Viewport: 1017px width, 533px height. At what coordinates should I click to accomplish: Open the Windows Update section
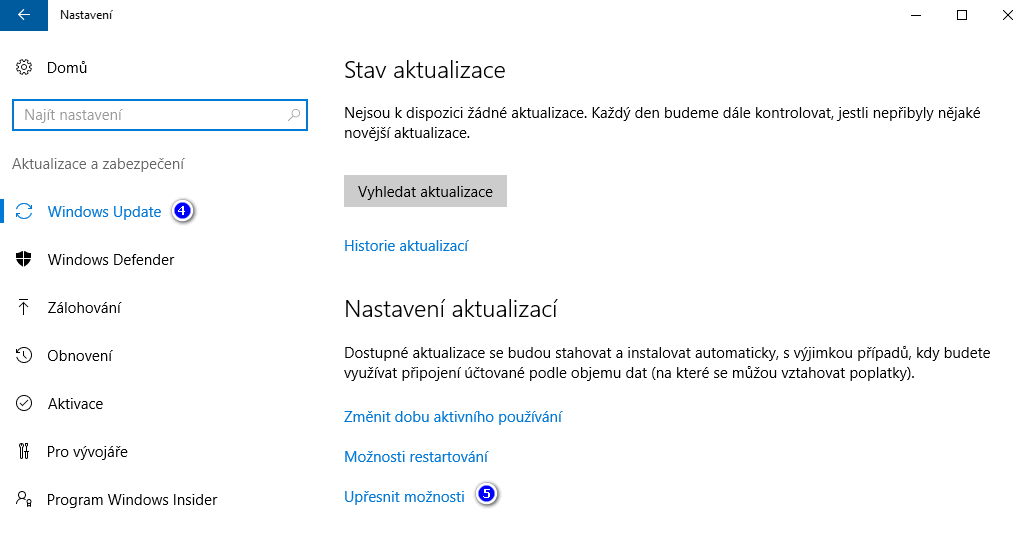[x=104, y=212]
